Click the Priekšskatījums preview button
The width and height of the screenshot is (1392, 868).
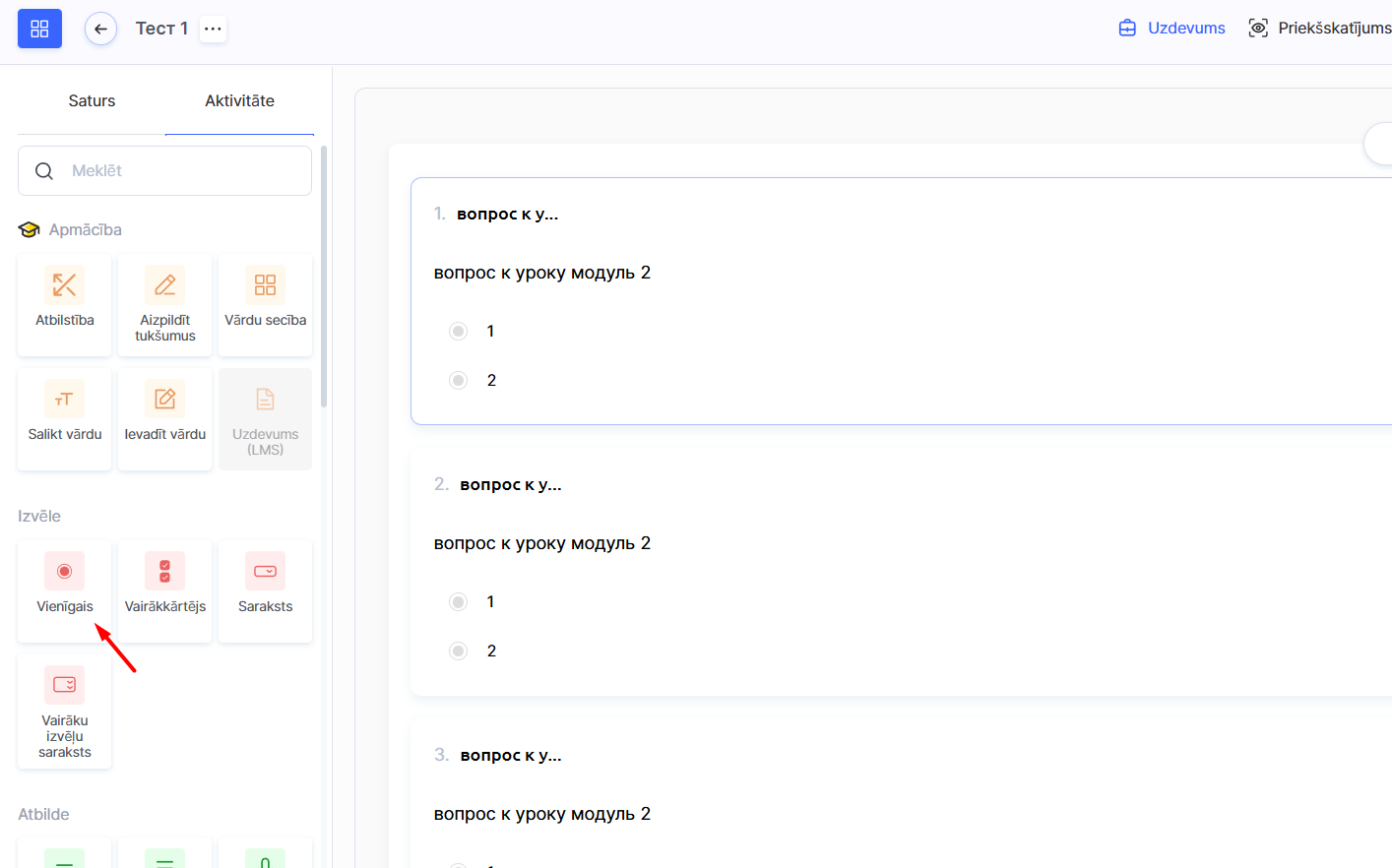pyautogui.click(x=1319, y=28)
